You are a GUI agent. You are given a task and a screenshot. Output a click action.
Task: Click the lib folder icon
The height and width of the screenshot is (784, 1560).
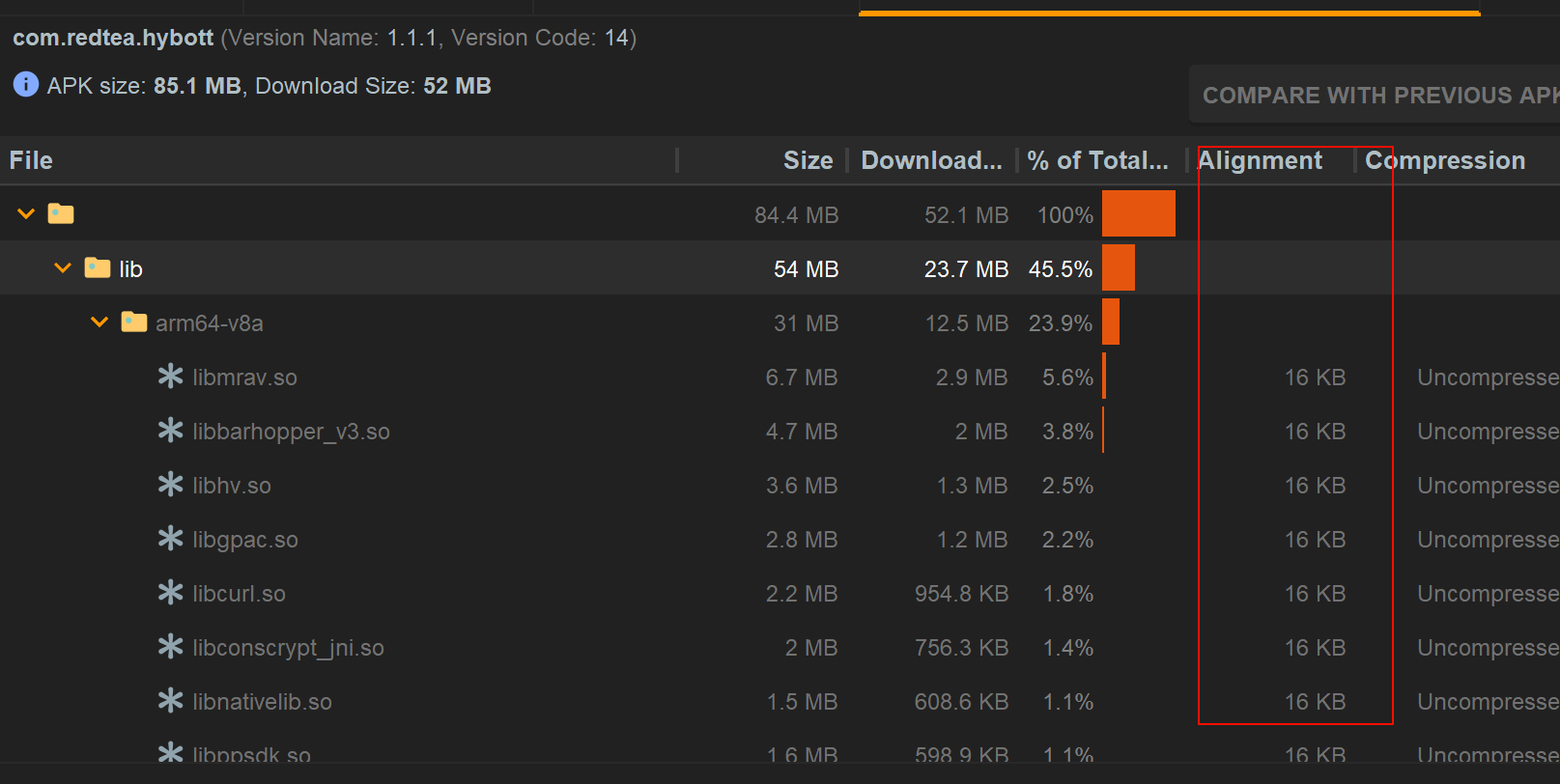pyautogui.click(x=98, y=267)
